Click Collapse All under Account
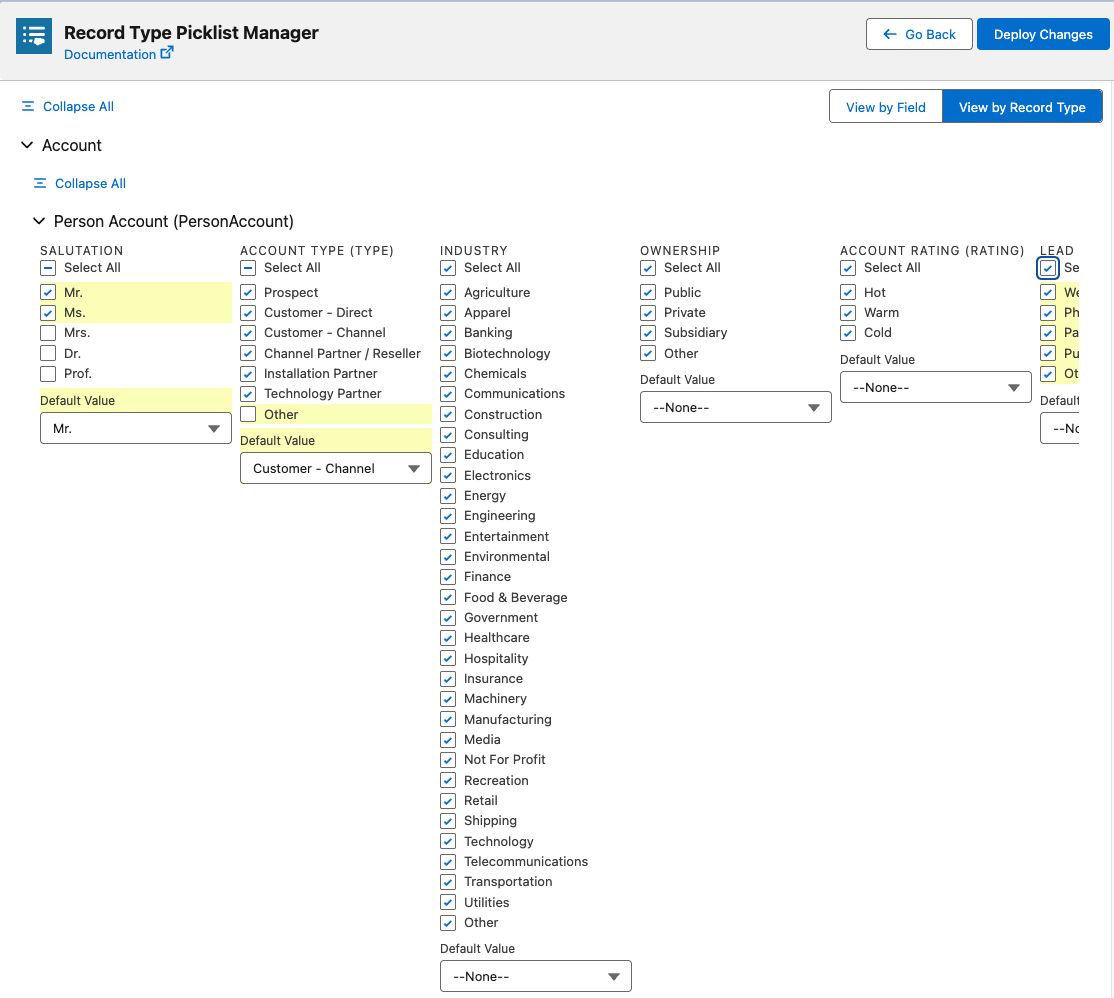 80,183
